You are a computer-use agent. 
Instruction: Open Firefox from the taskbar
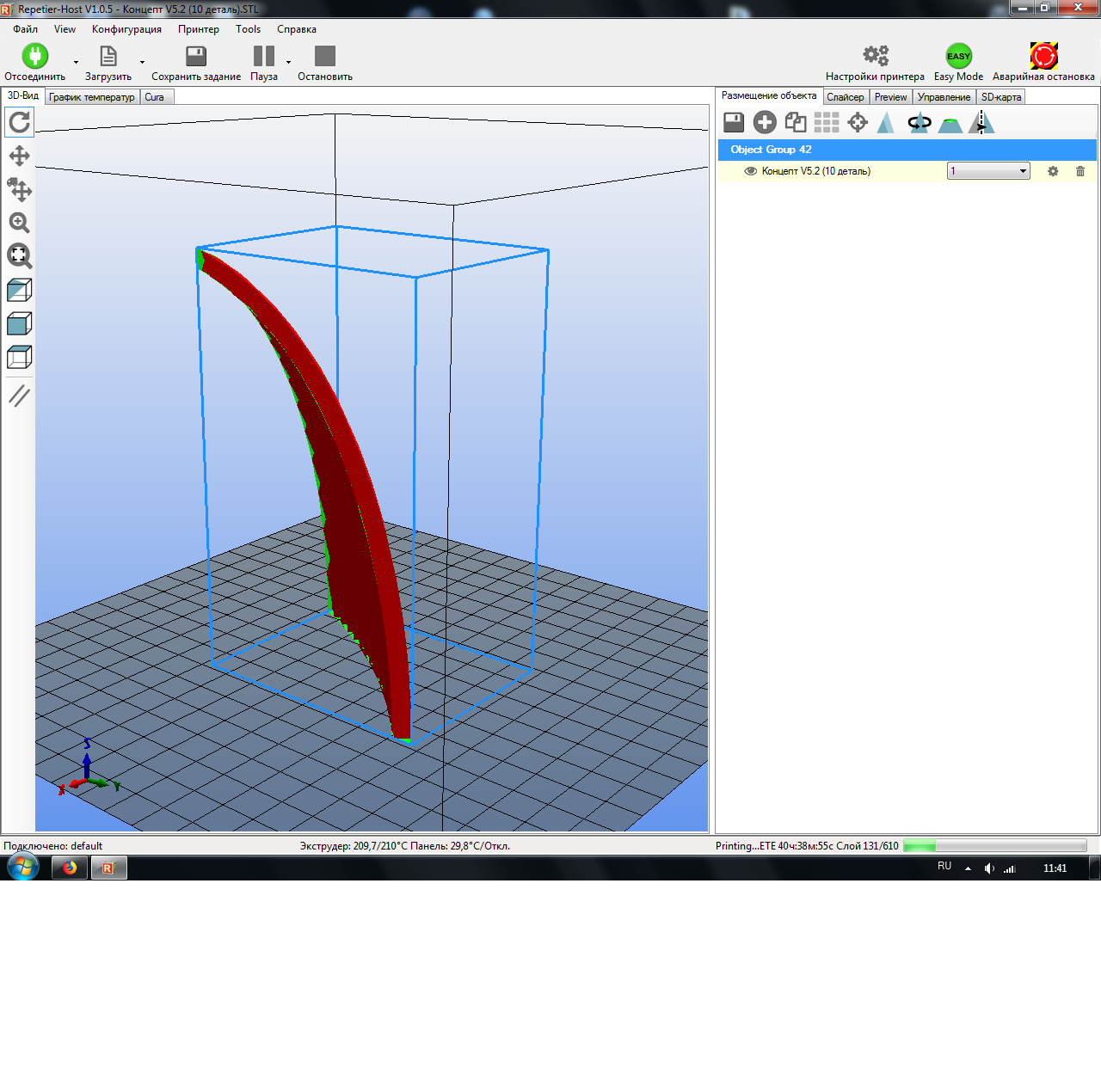click(69, 868)
